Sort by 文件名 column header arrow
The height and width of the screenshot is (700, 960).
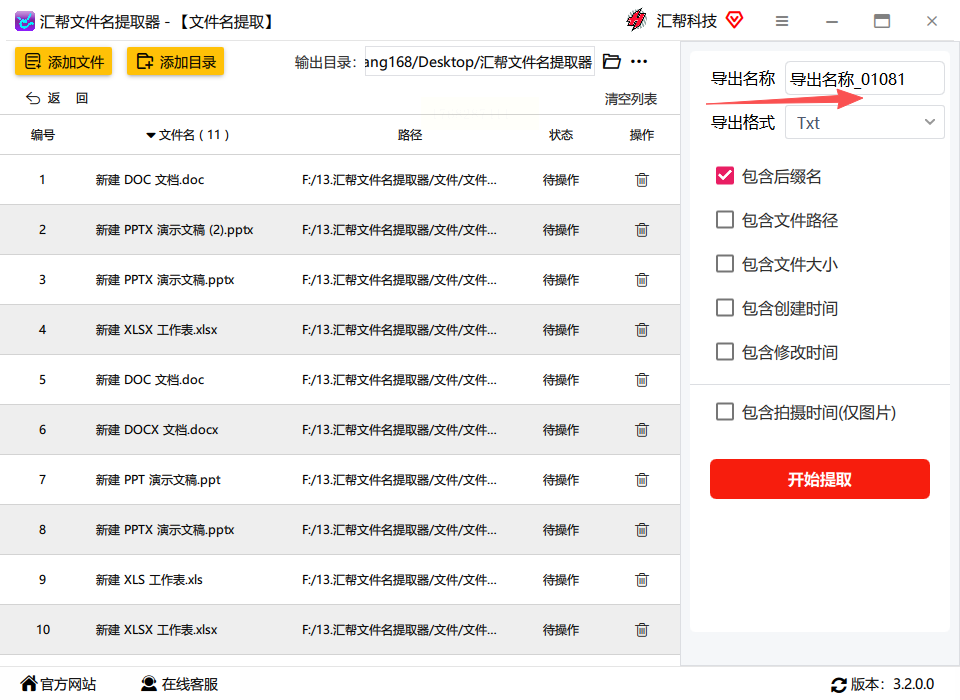click(151, 135)
